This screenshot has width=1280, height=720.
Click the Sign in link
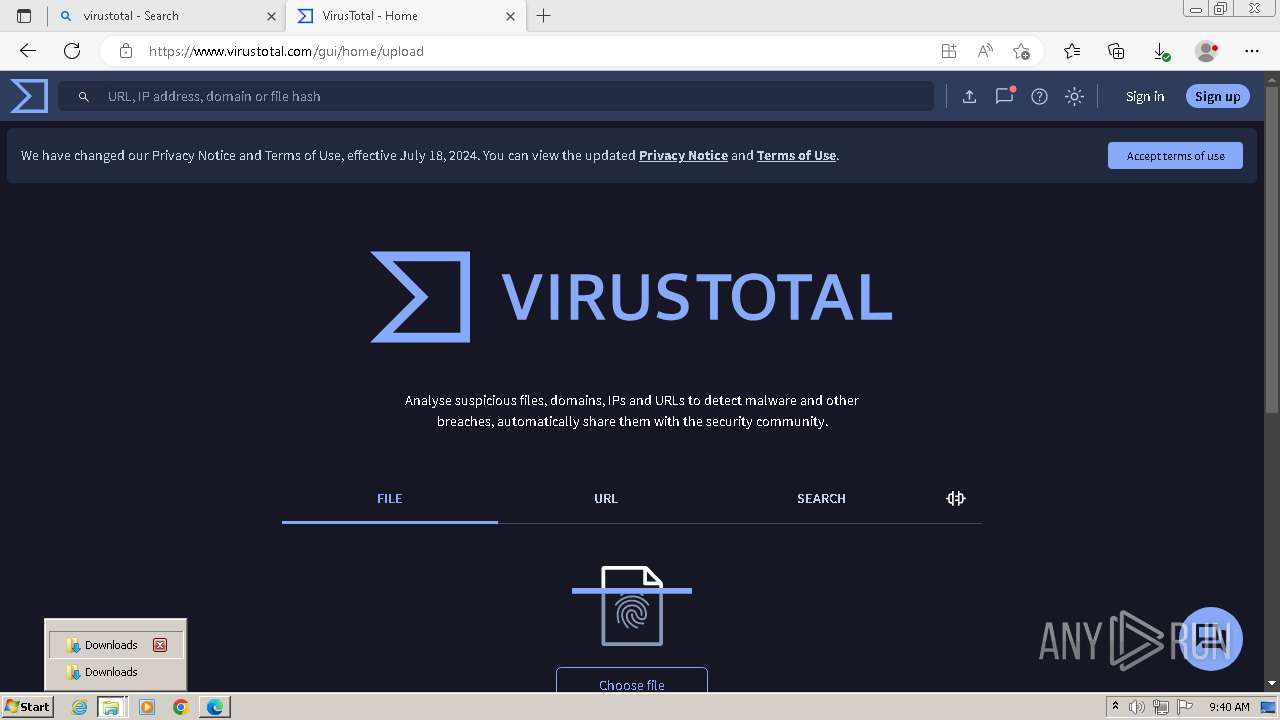[x=1145, y=96]
